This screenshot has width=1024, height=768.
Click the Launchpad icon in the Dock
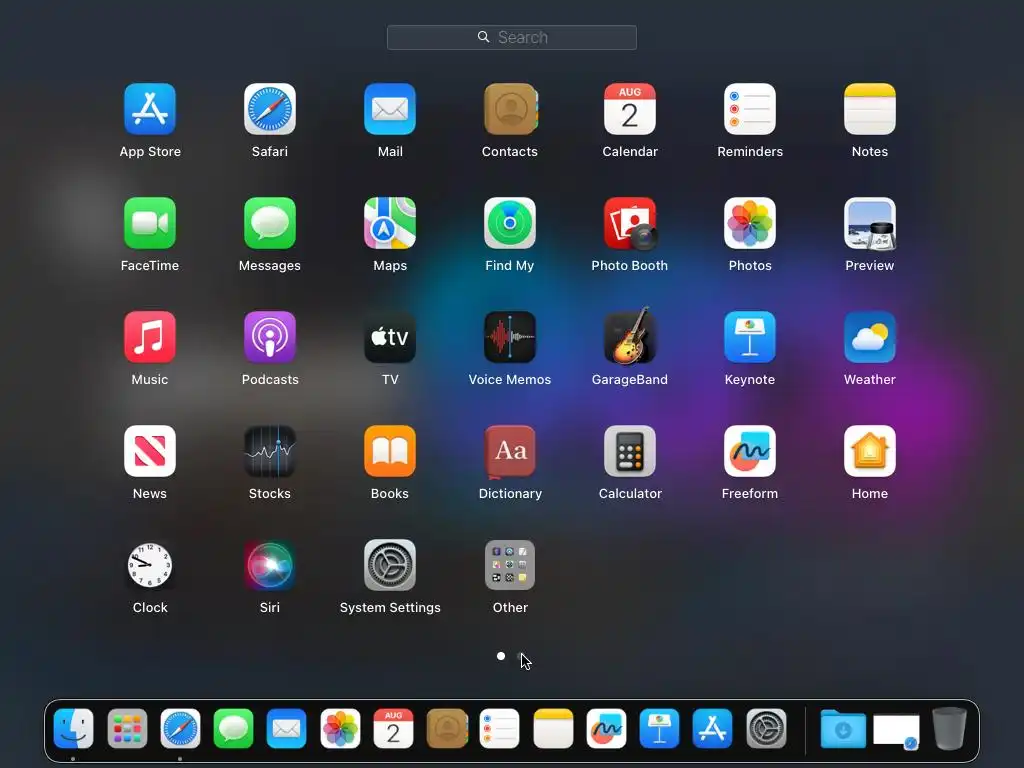pyautogui.click(x=127, y=728)
